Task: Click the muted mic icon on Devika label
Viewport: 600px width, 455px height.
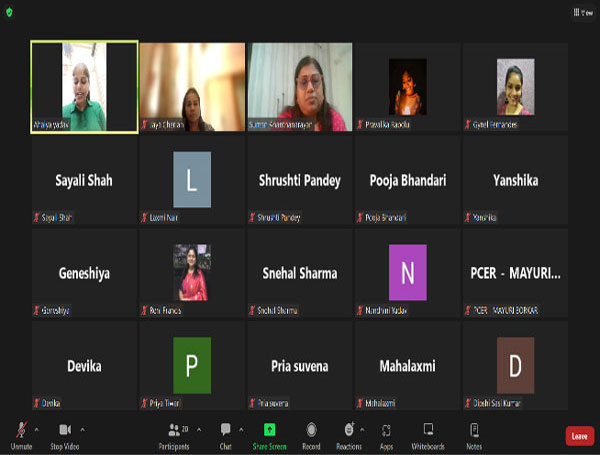Action: [37, 403]
